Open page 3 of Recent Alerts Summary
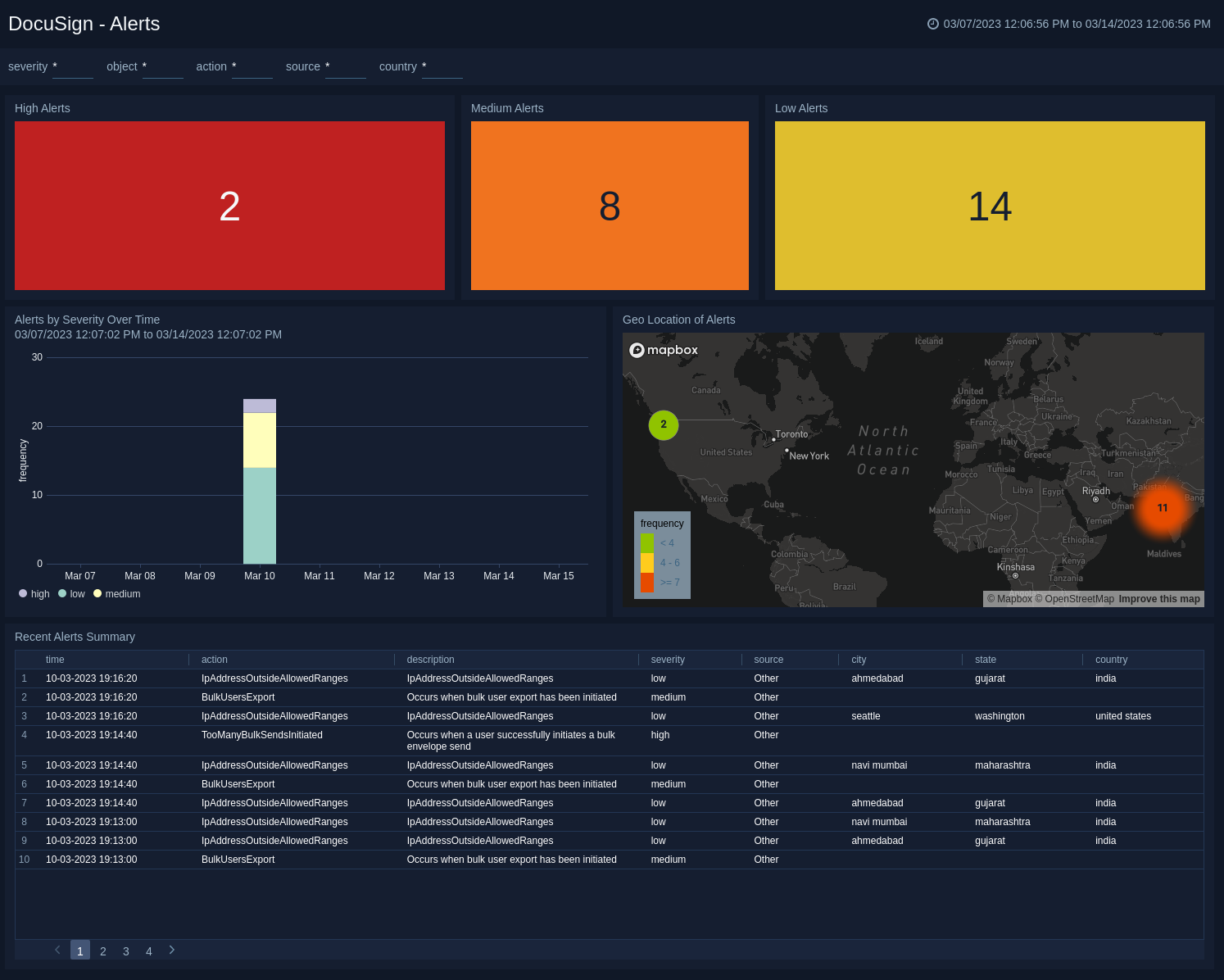Screen dimensions: 1224x980 (125, 951)
